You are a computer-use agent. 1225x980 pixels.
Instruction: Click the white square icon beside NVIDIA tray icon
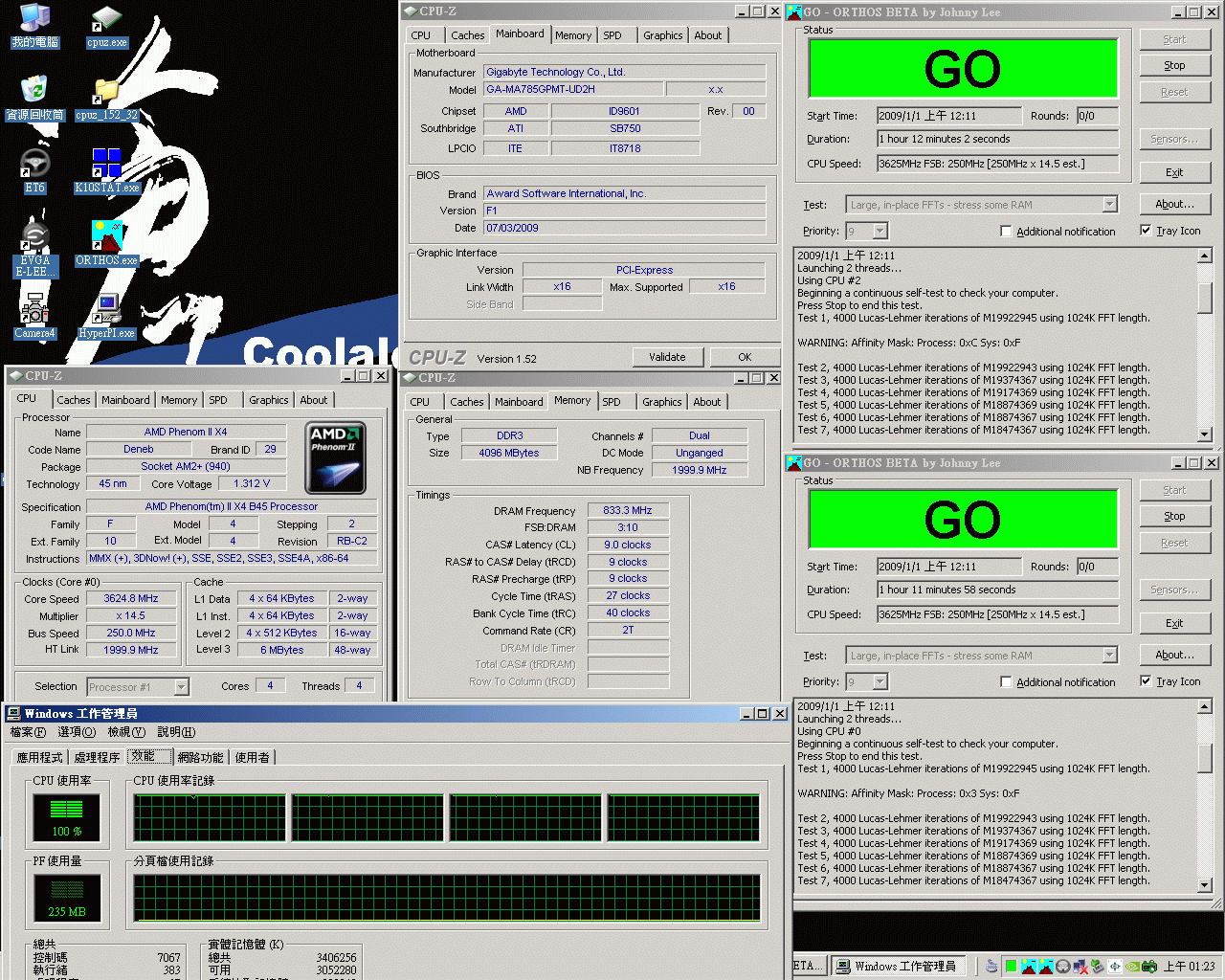[x=1115, y=966]
